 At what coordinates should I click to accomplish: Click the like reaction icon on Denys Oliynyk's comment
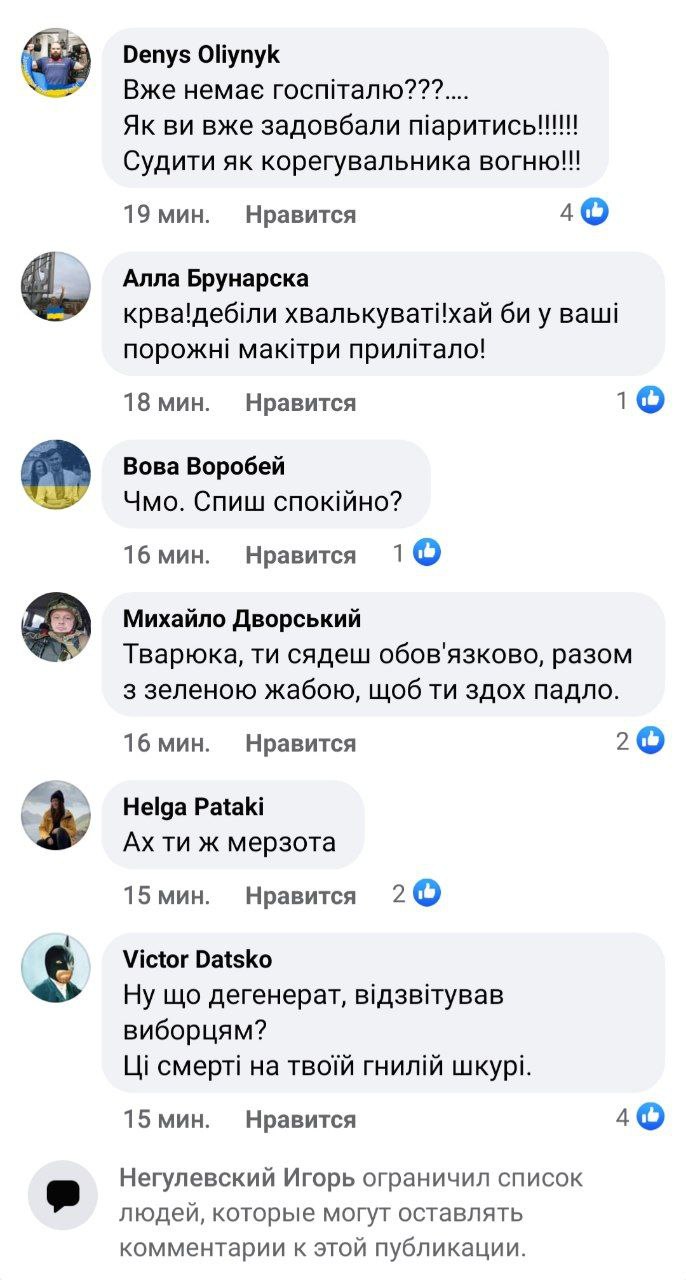595,212
